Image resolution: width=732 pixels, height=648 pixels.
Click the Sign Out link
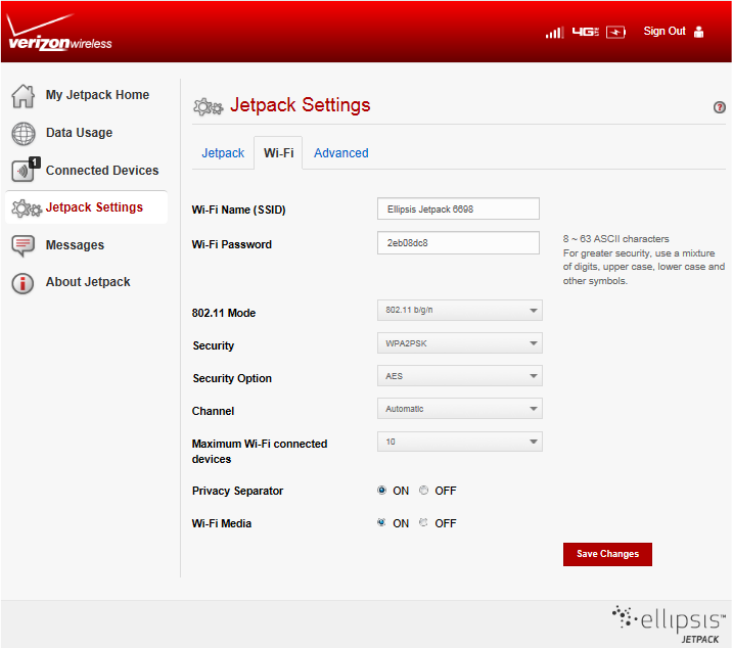664,31
